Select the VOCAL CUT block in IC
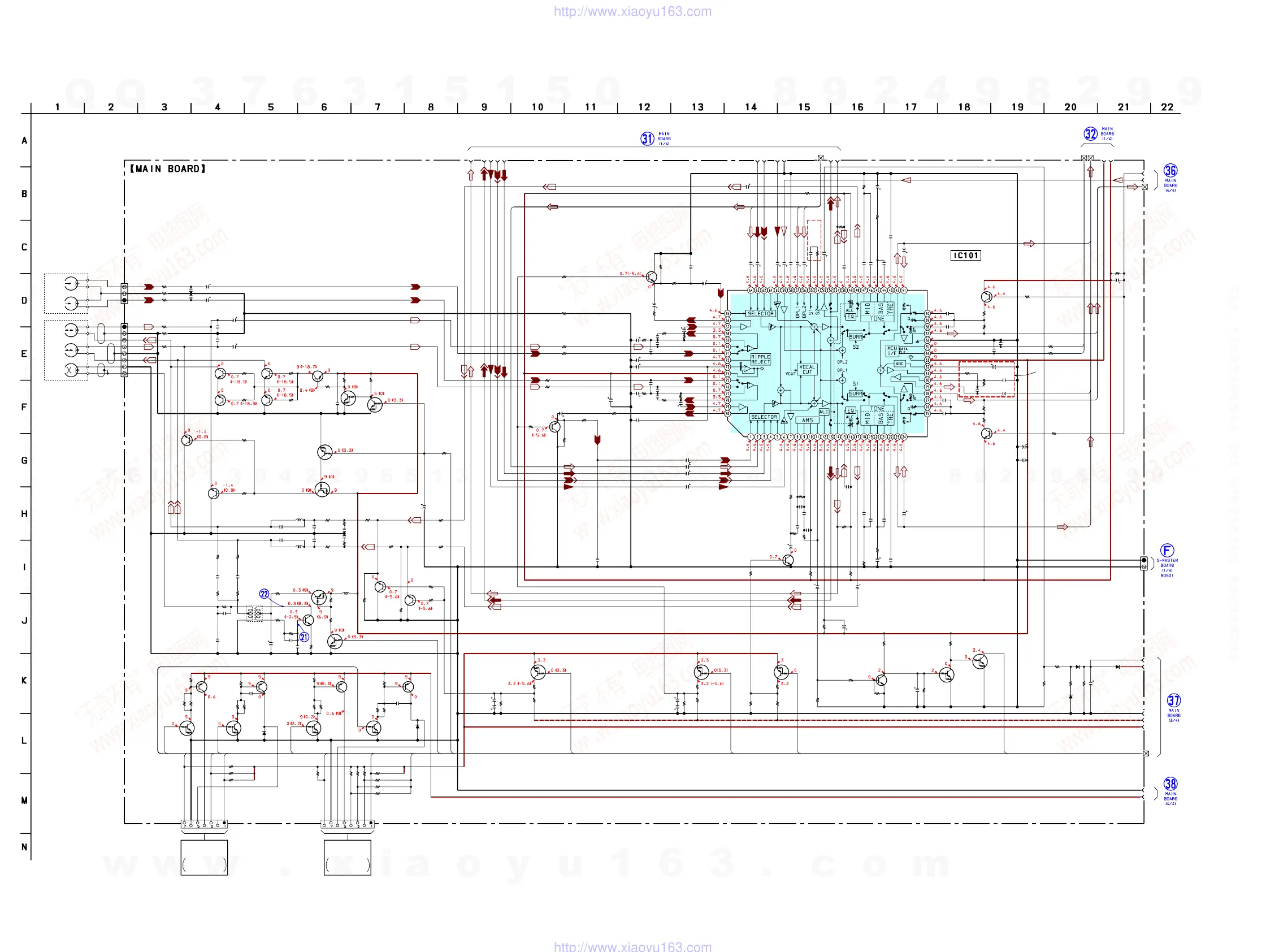This screenshot has width=1266, height=952. (x=807, y=369)
